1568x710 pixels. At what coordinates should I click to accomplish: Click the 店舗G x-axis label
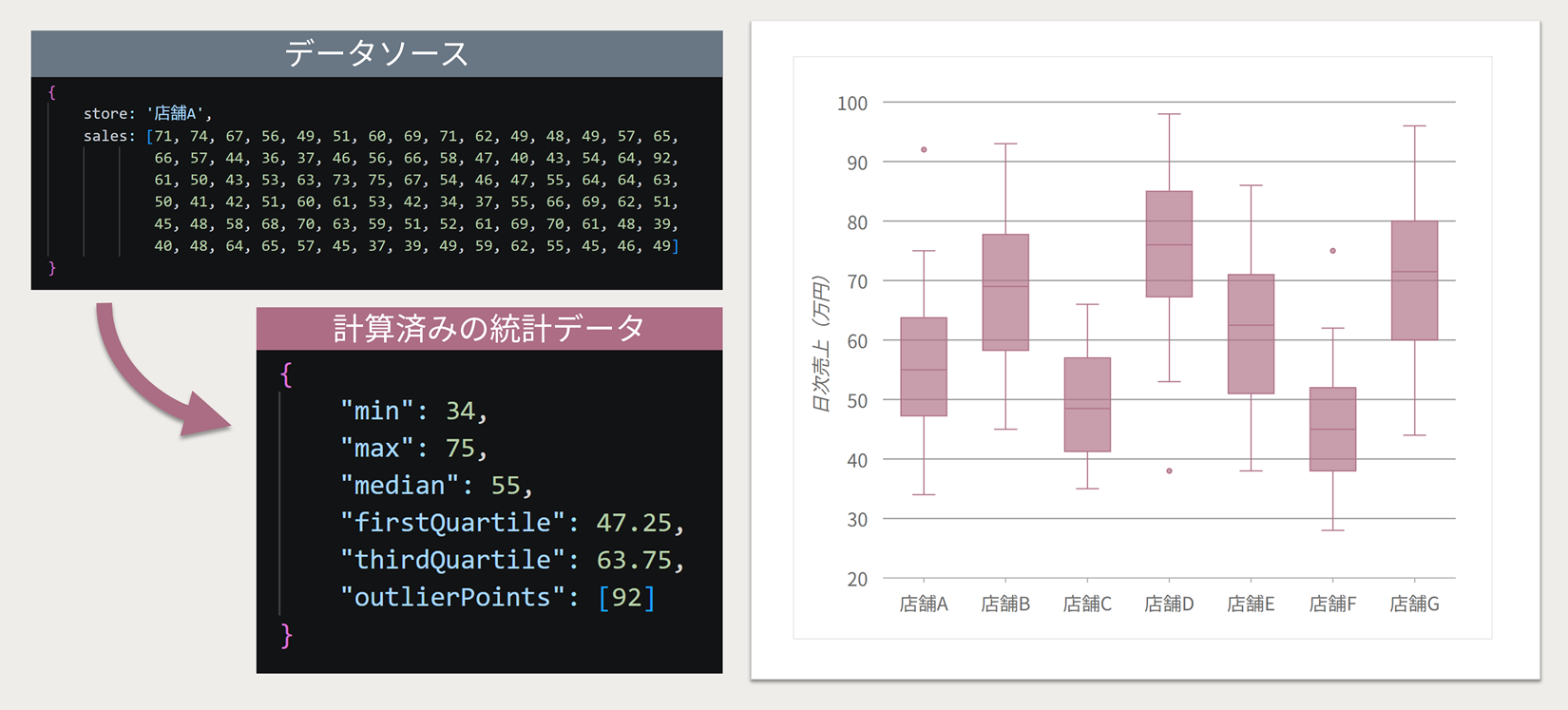pos(1414,604)
